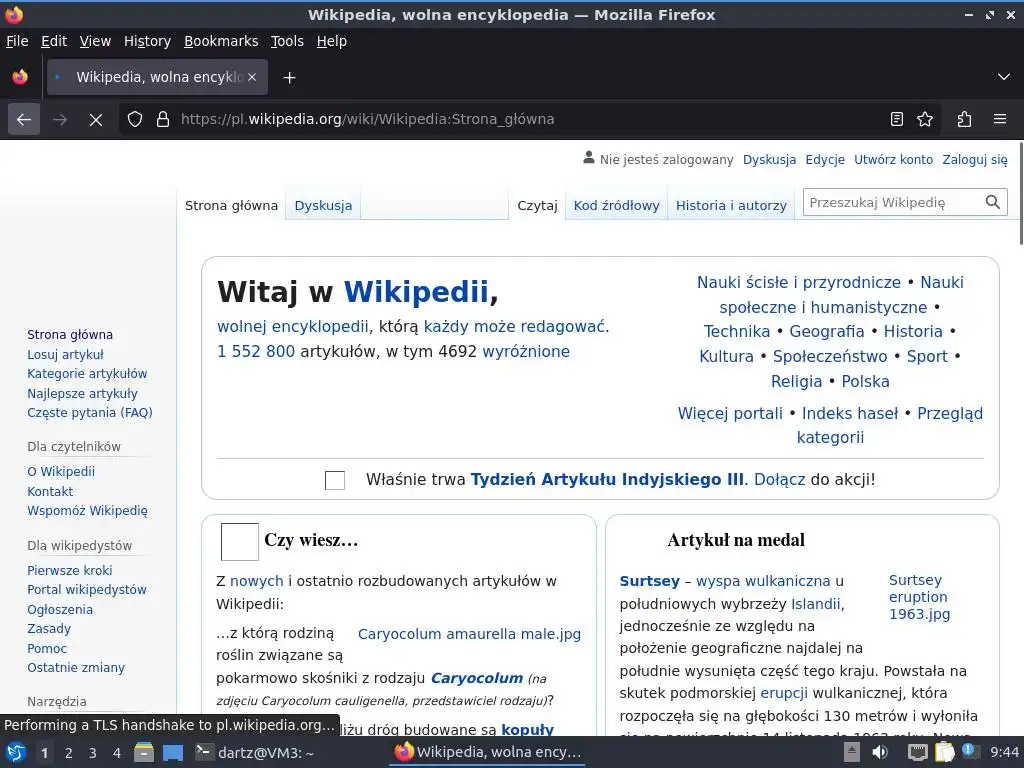This screenshot has height=768, width=1024.
Task: Open the taskbar start menu icon
Action: 15,752
